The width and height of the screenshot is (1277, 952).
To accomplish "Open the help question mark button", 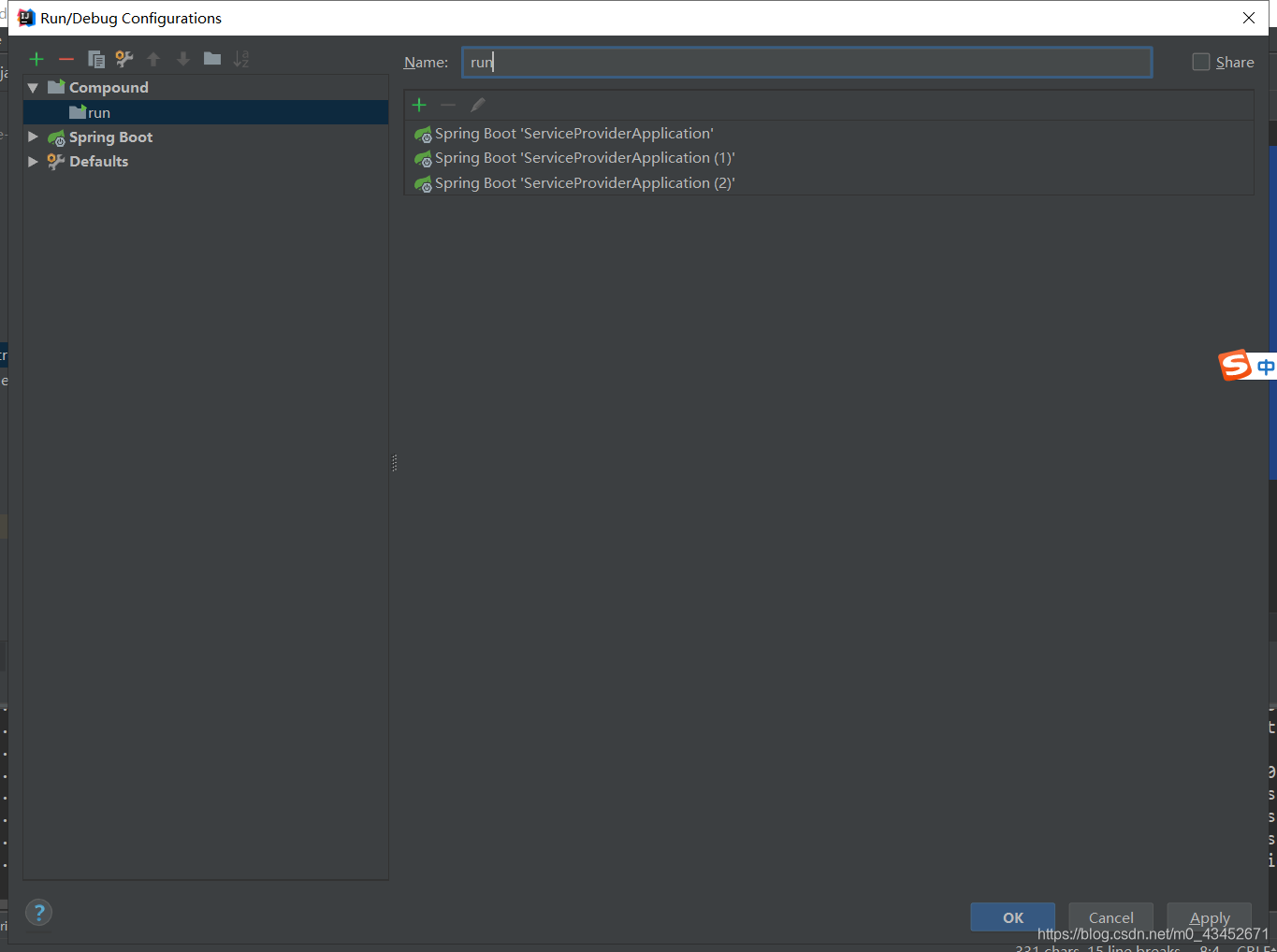I will (38, 913).
